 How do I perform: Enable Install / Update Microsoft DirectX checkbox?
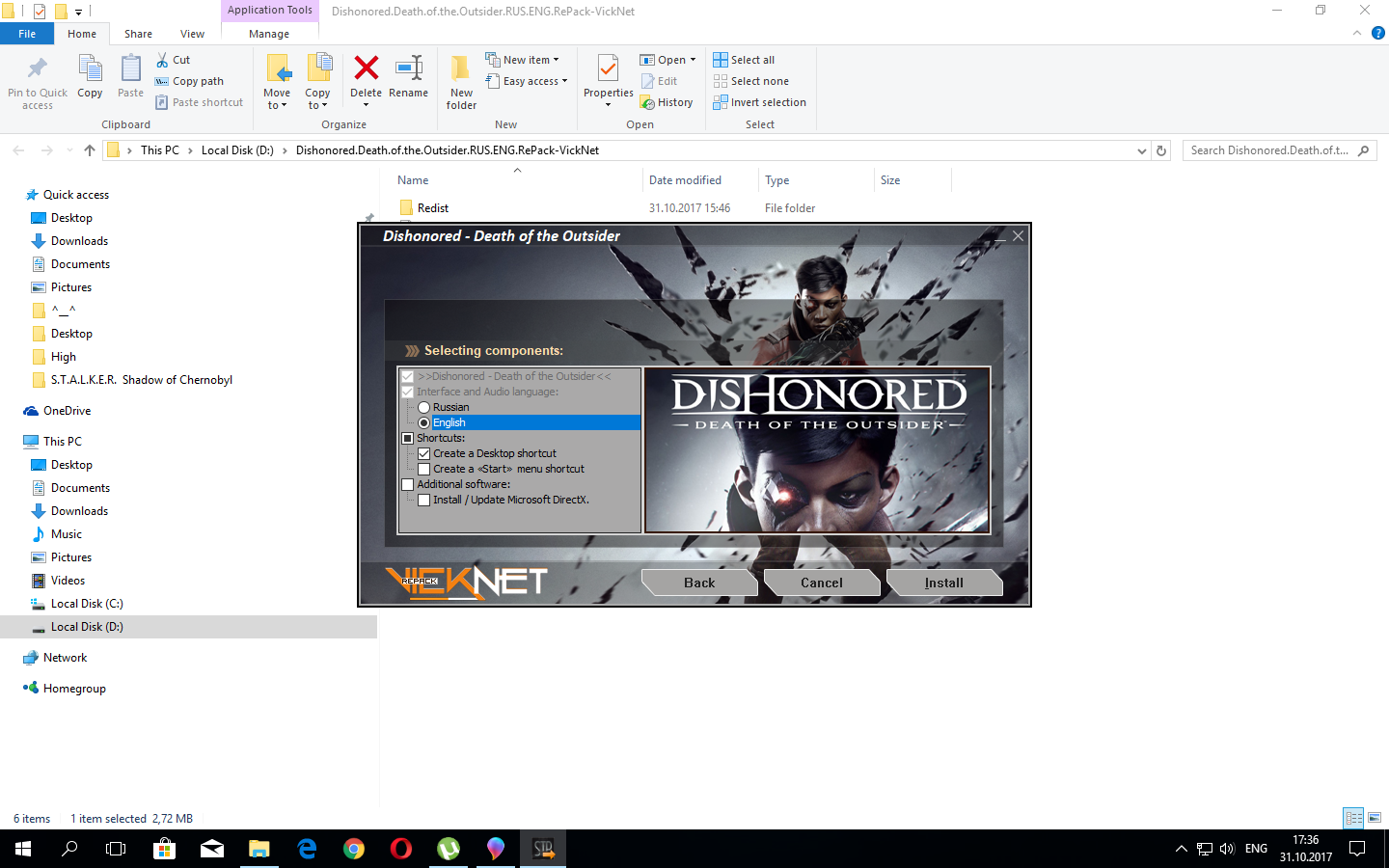(x=423, y=500)
